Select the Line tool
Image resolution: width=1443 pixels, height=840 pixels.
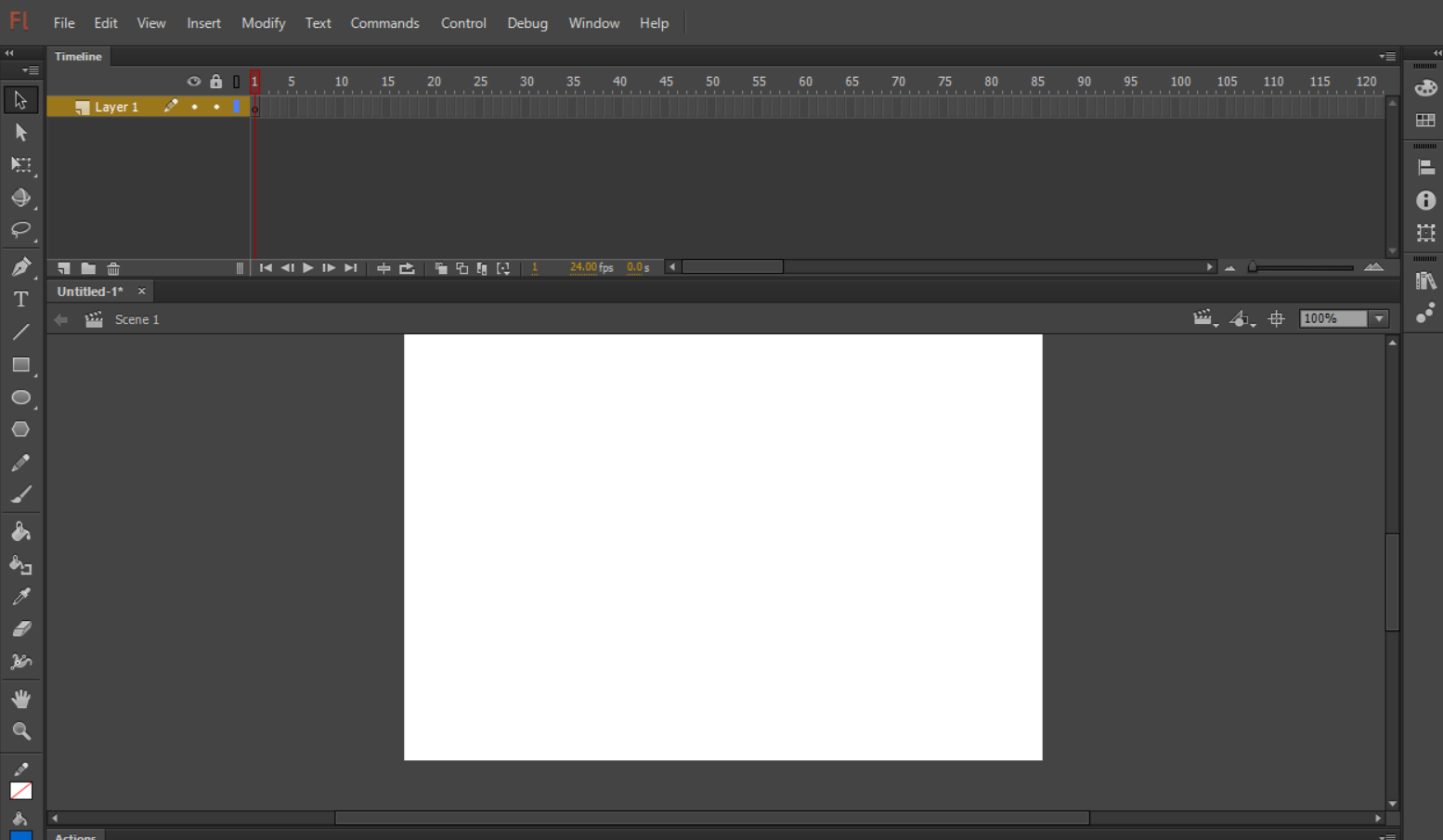tap(20, 332)
